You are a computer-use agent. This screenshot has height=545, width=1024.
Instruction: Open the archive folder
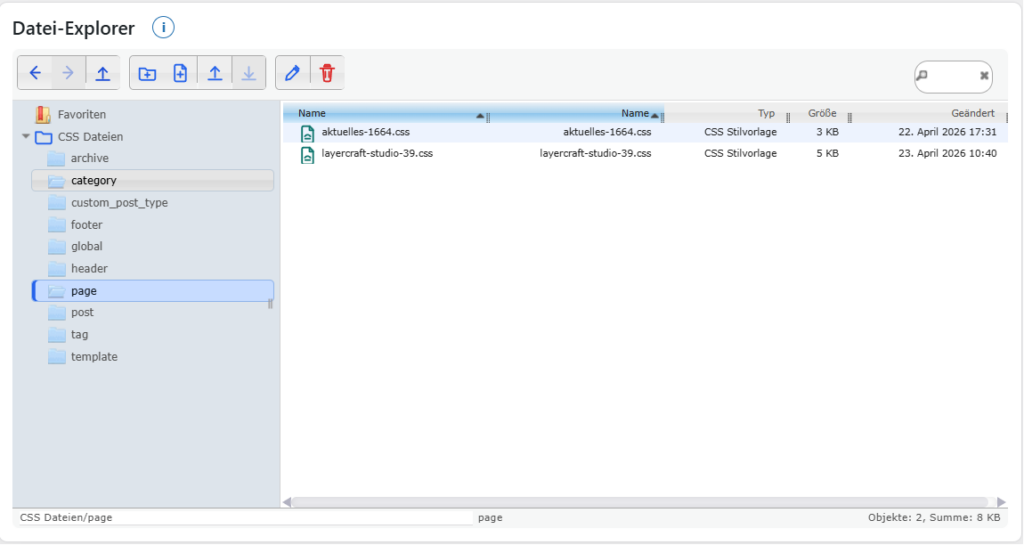pyautogui.click(x=89, y=158)
